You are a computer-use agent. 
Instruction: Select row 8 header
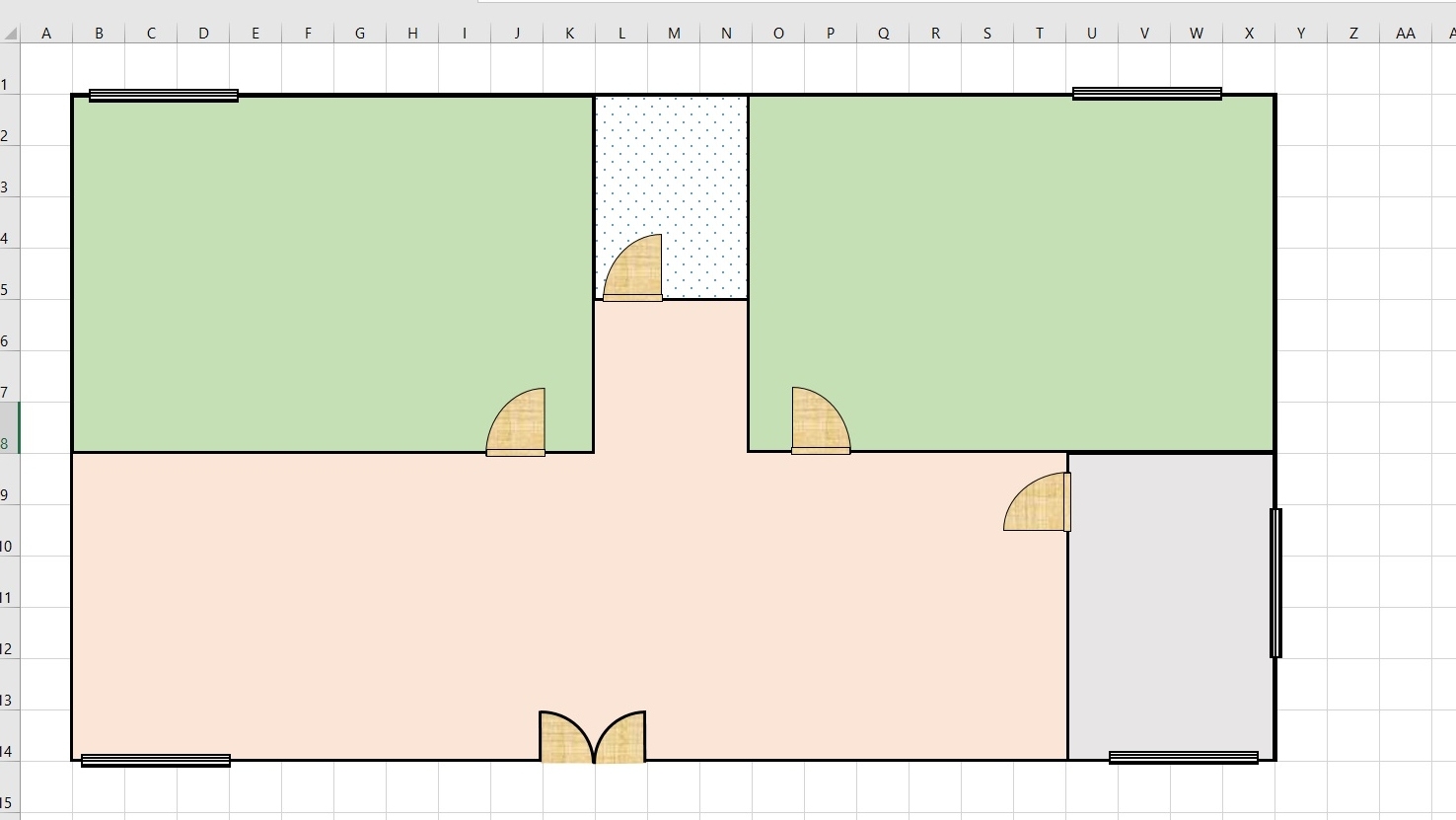[x=8, y=444]
